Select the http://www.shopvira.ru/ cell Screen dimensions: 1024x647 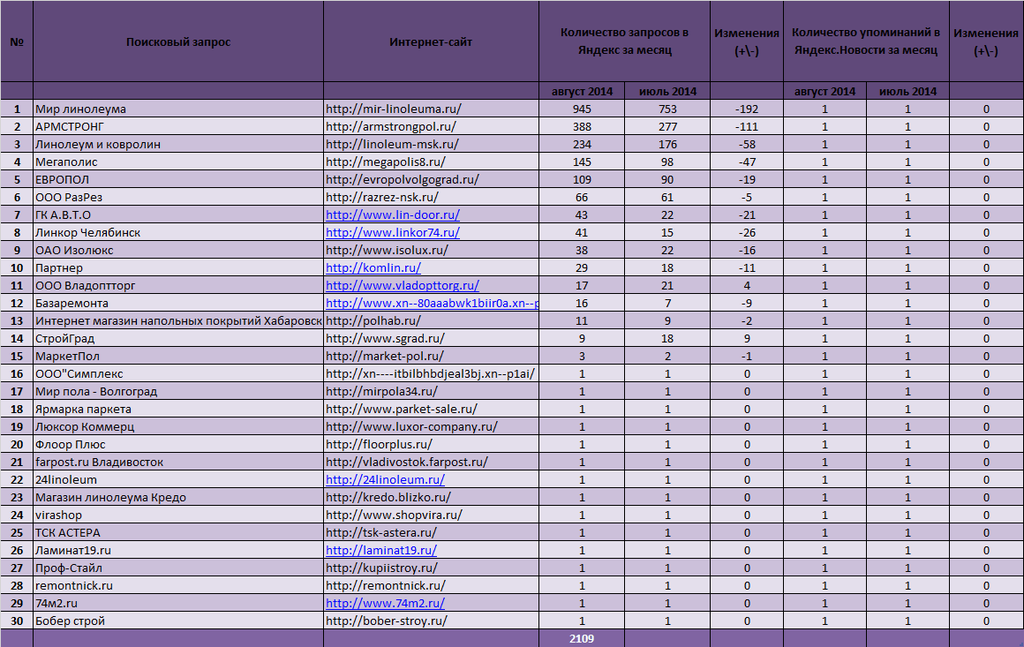point(431,514)
